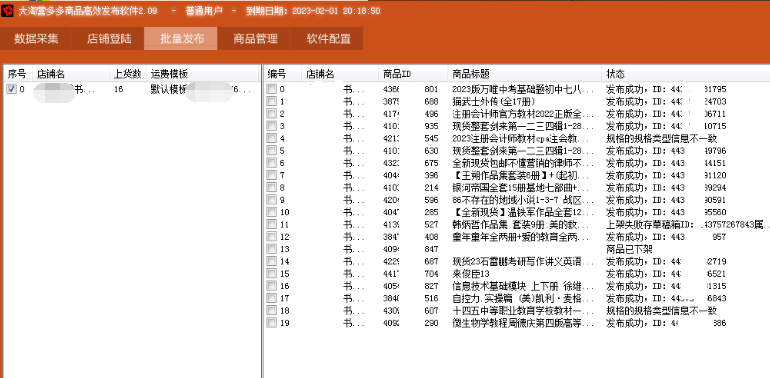Click title 现货23石雷鹏考研写作讲义英语
The width and height of the screenshot is (770, 378).
[x=522, y=261]
